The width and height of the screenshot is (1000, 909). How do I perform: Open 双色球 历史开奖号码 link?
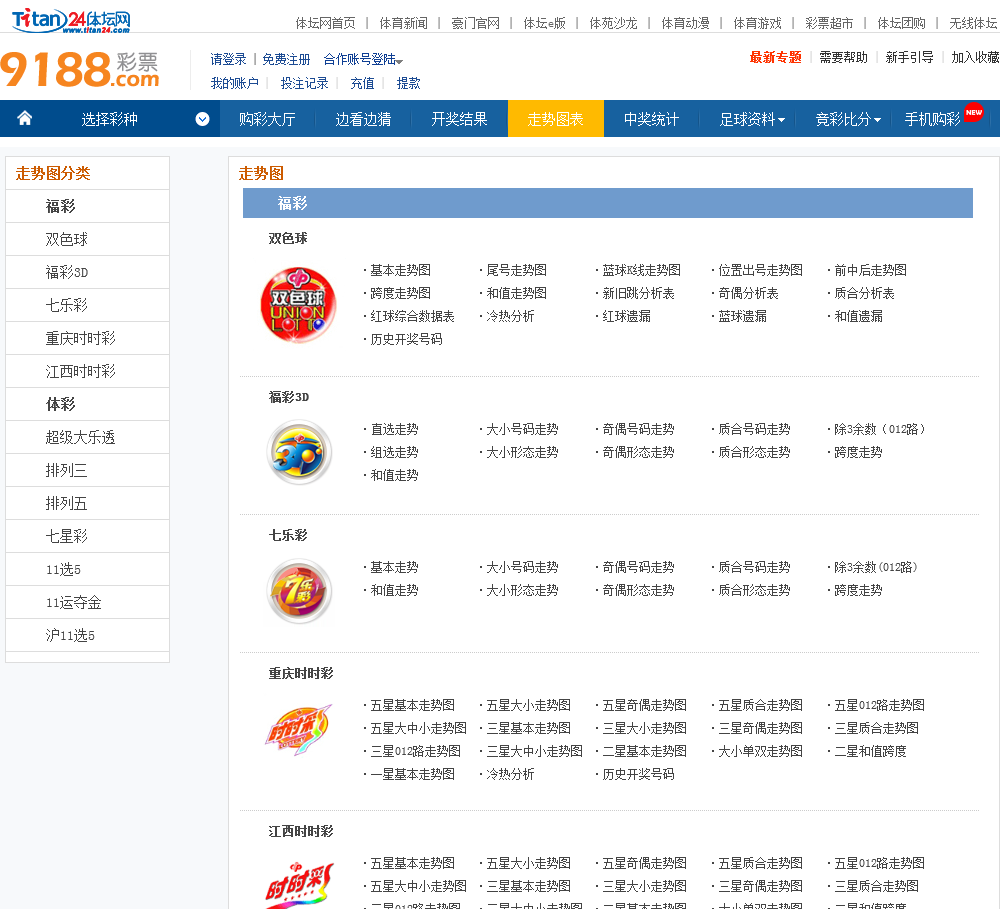406,339
